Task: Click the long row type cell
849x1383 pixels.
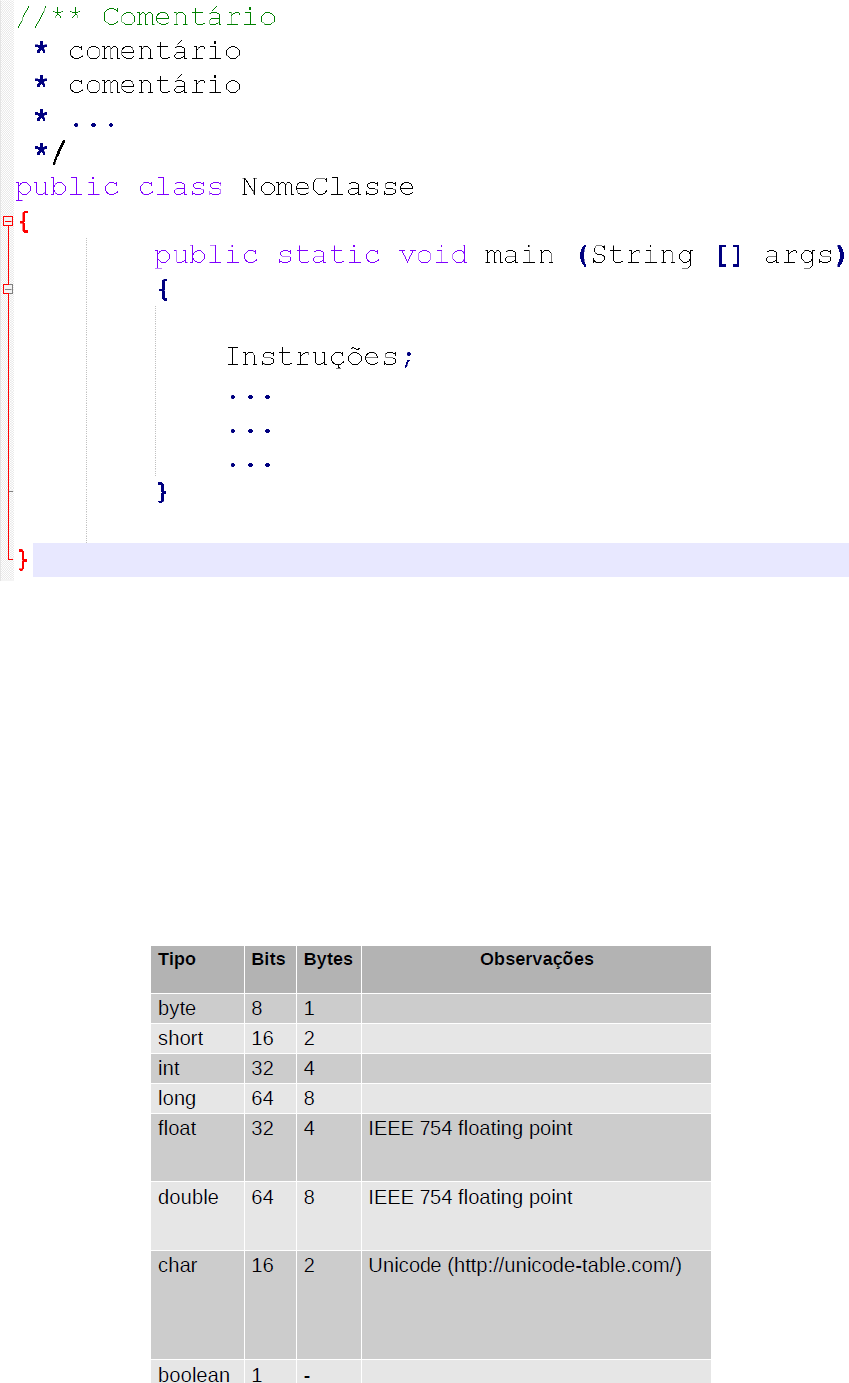Action: [x=177, y=1098]
